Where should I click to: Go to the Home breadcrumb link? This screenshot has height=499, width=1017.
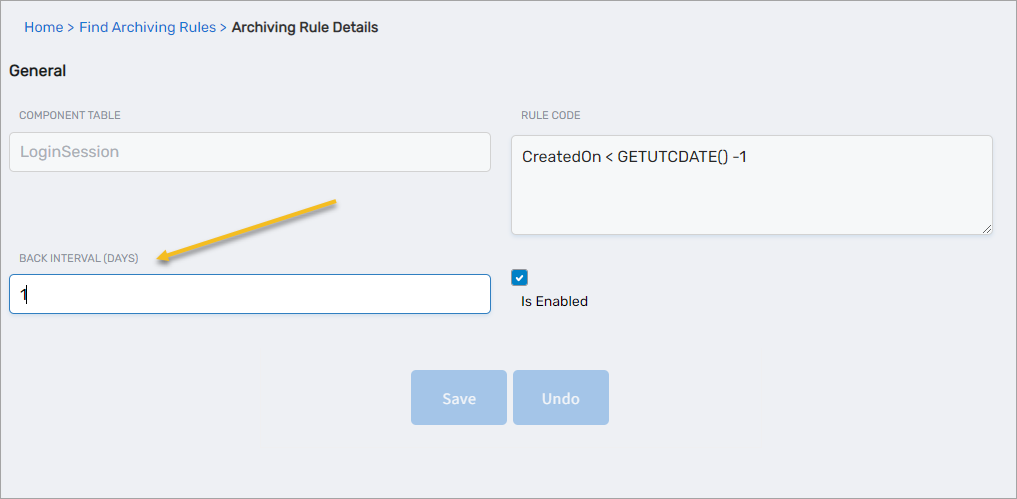(43, 27)
